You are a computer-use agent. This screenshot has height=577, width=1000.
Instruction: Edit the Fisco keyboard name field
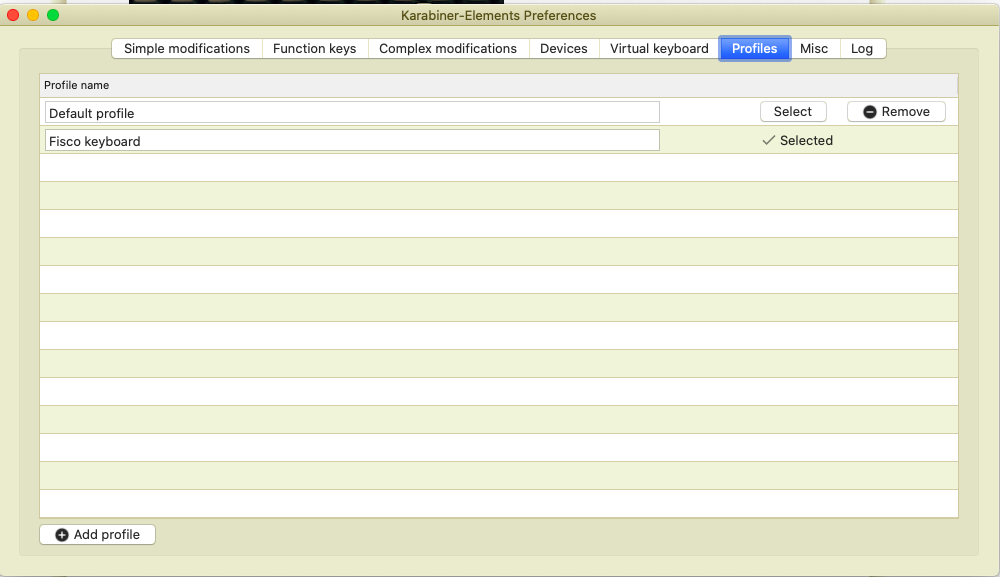coord(352,141)
